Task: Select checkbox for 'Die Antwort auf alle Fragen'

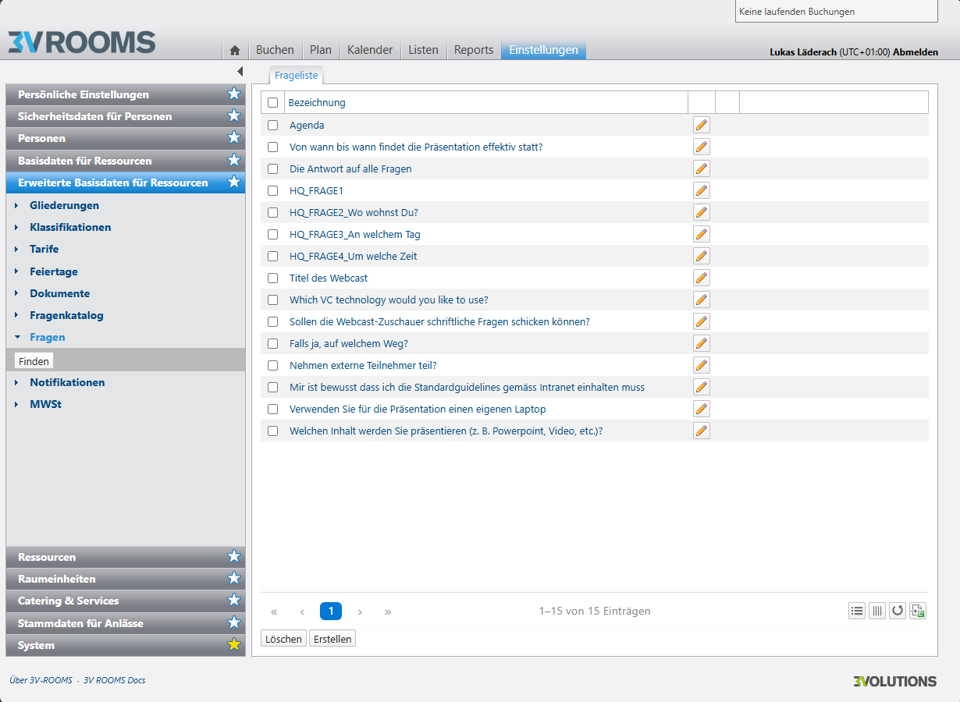Action: pos(273,169)
